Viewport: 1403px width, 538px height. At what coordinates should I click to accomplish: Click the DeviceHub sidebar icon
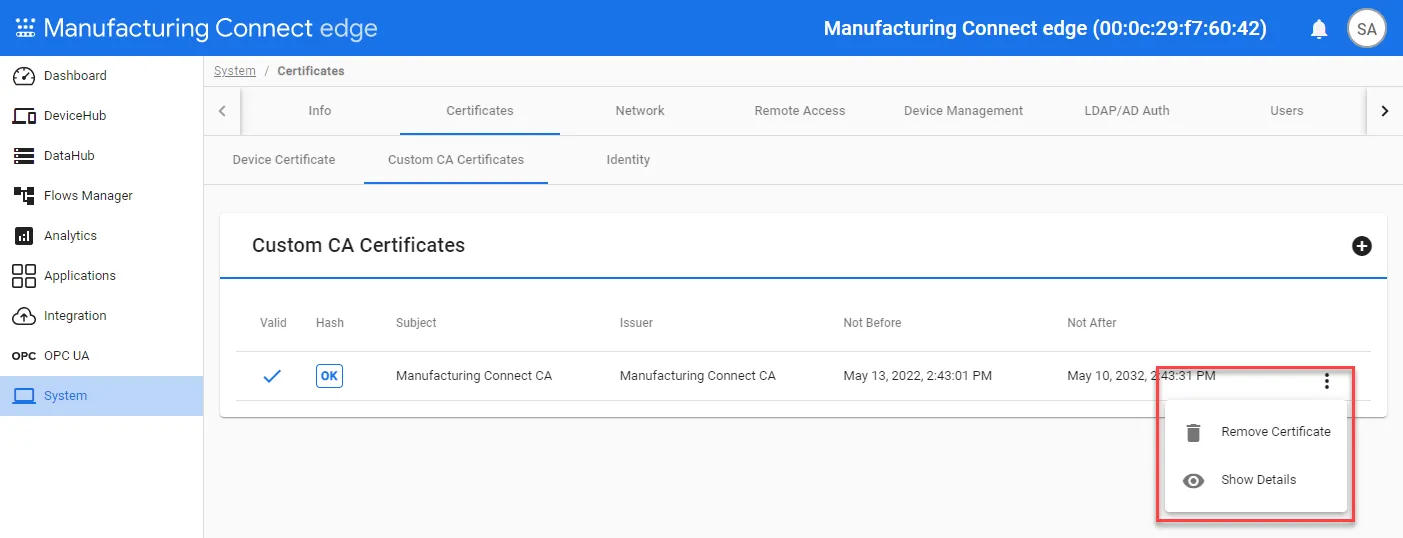(24, 116)
